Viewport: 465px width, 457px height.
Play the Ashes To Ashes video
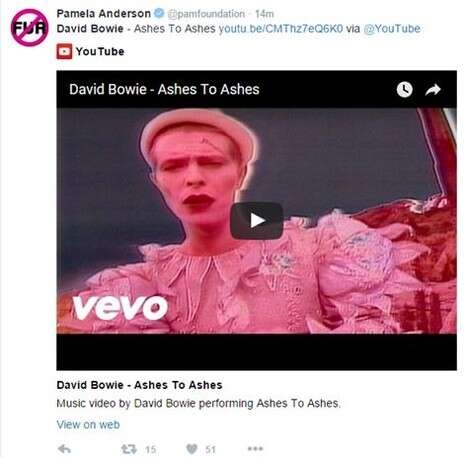(x=257, y=220)
